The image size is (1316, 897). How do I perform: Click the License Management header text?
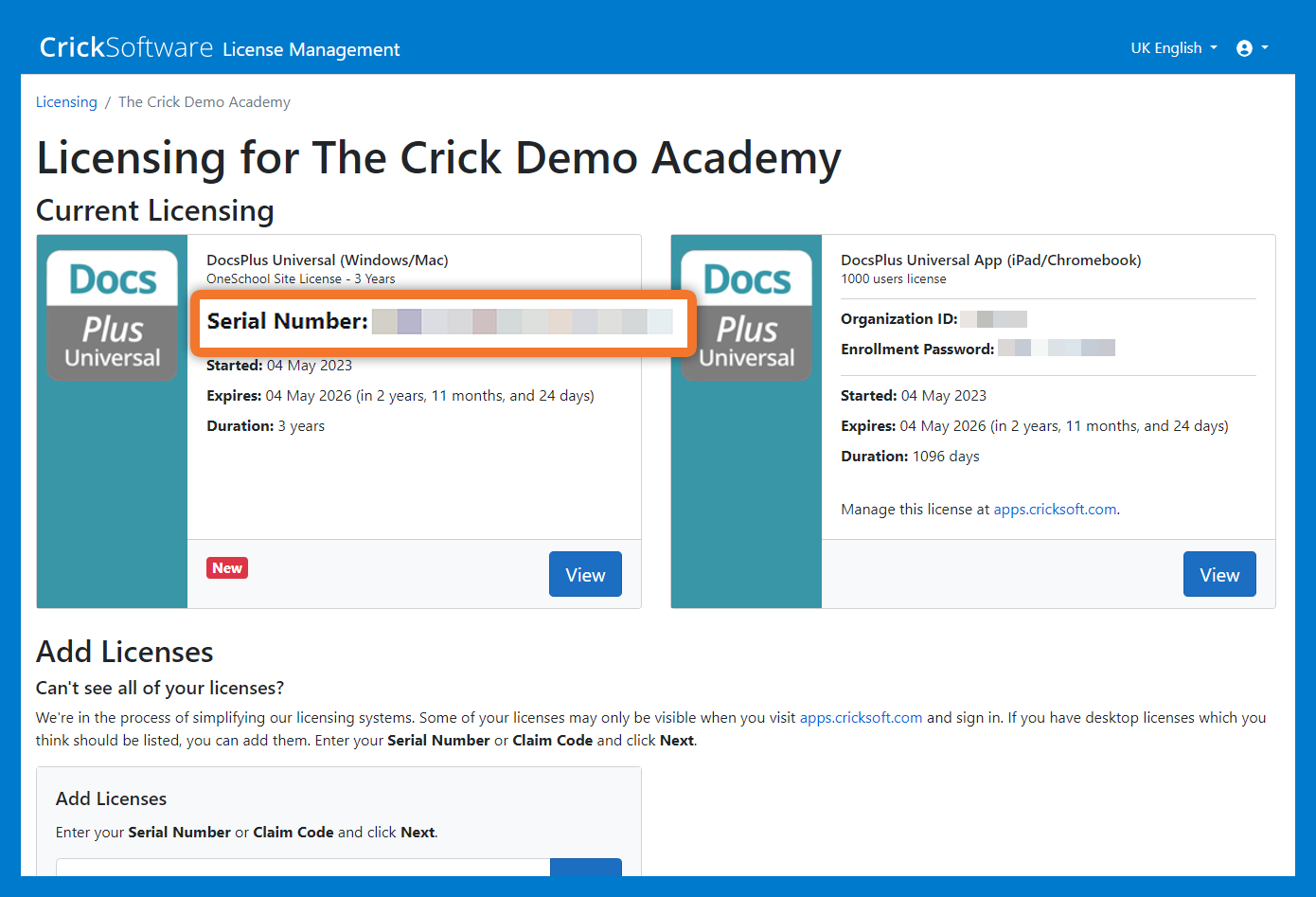[x=311, y=49]
